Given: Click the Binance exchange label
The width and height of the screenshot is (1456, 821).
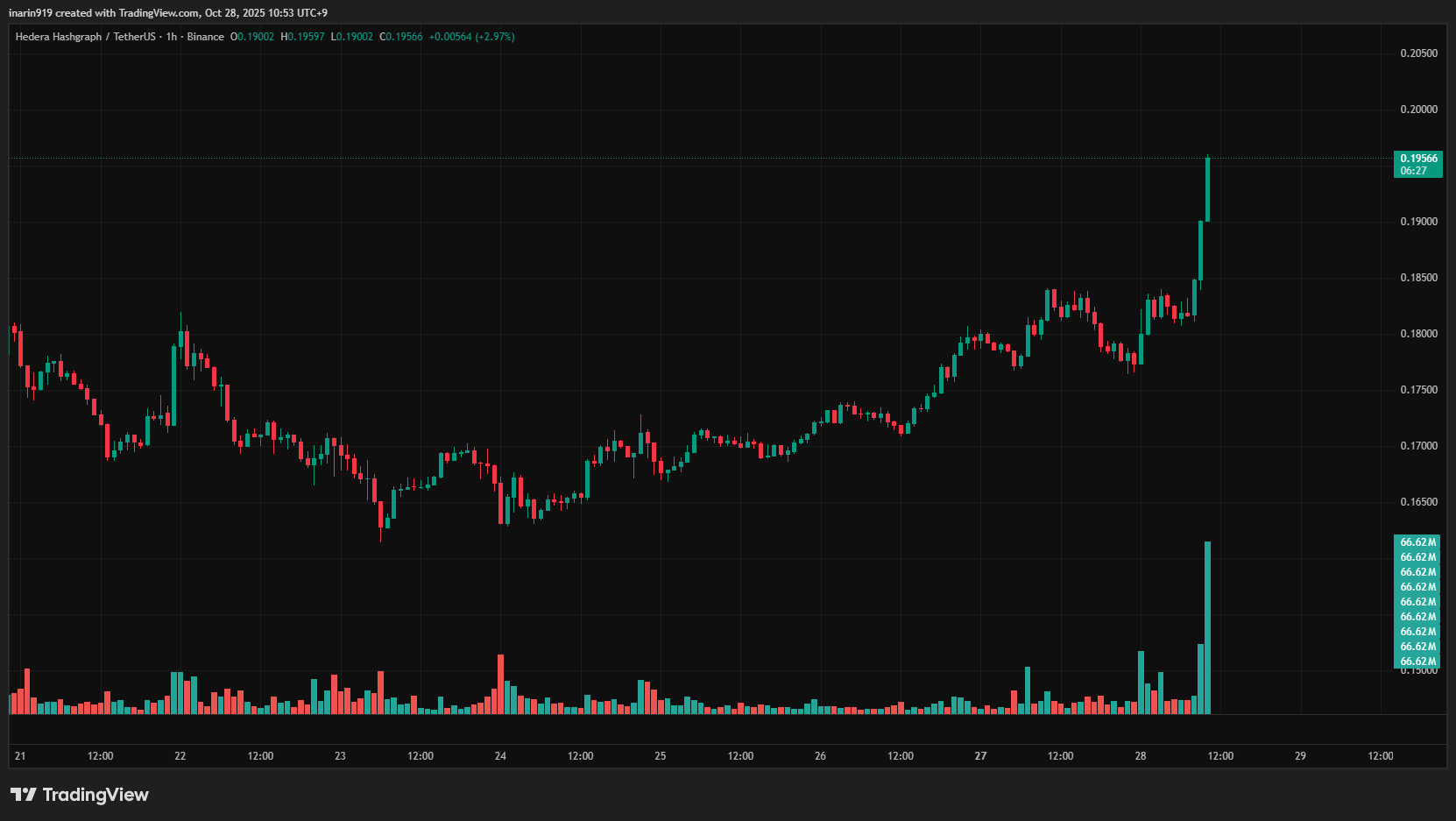Looking at the screenshot, I should (205, 37).
